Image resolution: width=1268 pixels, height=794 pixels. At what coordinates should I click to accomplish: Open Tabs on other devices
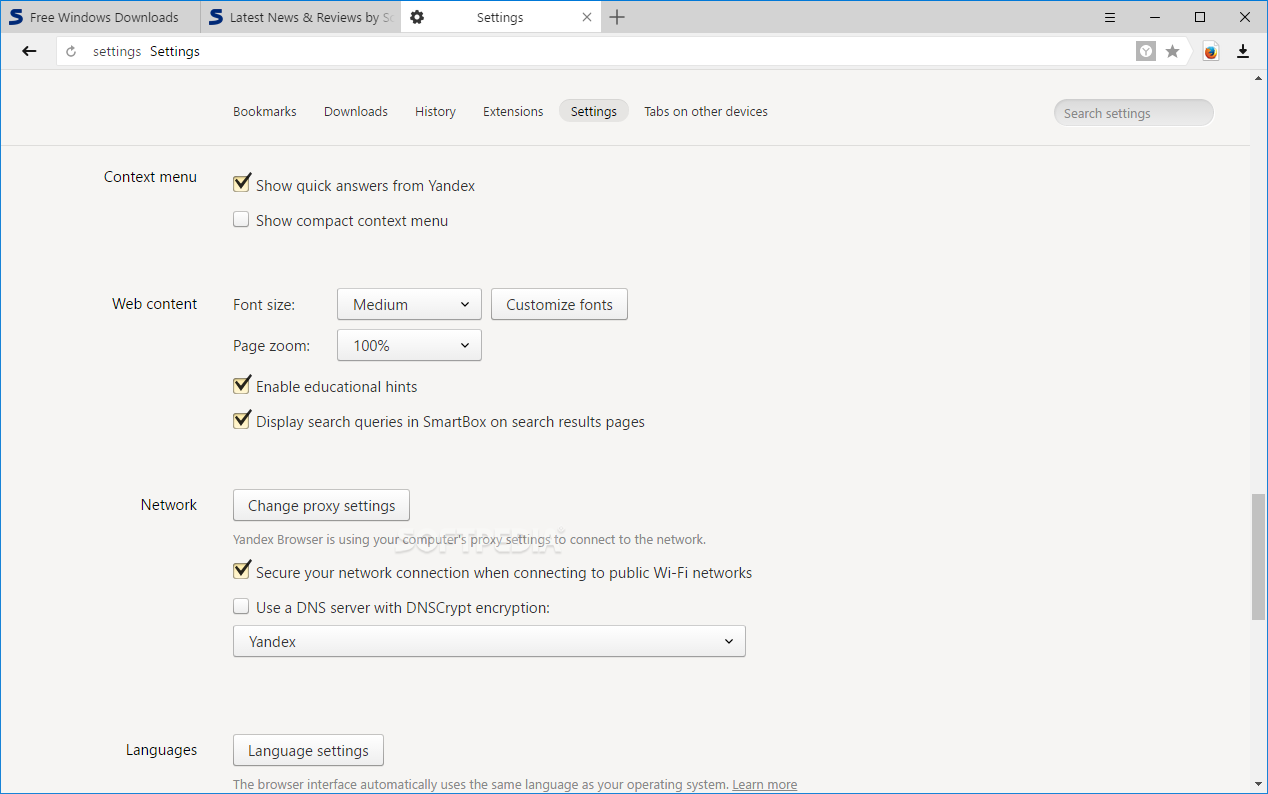[706, 111]
